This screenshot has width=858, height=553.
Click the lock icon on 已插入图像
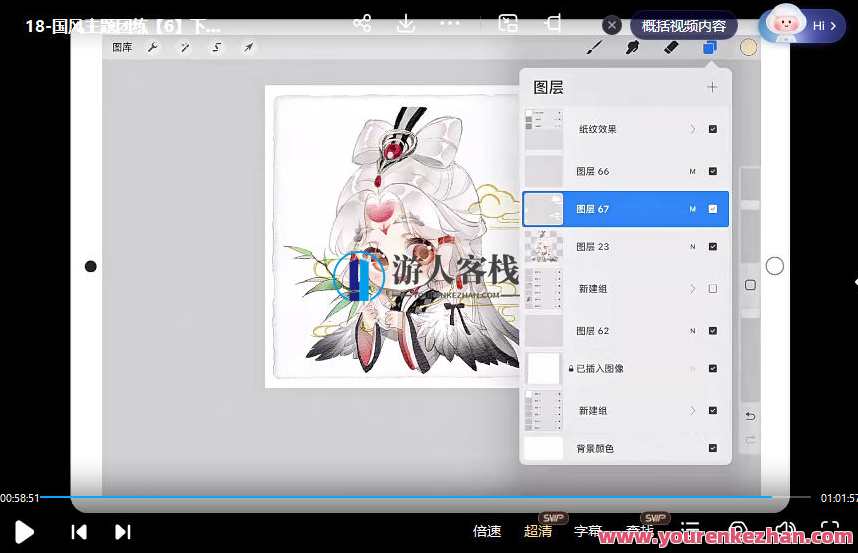tap(571, 369)
